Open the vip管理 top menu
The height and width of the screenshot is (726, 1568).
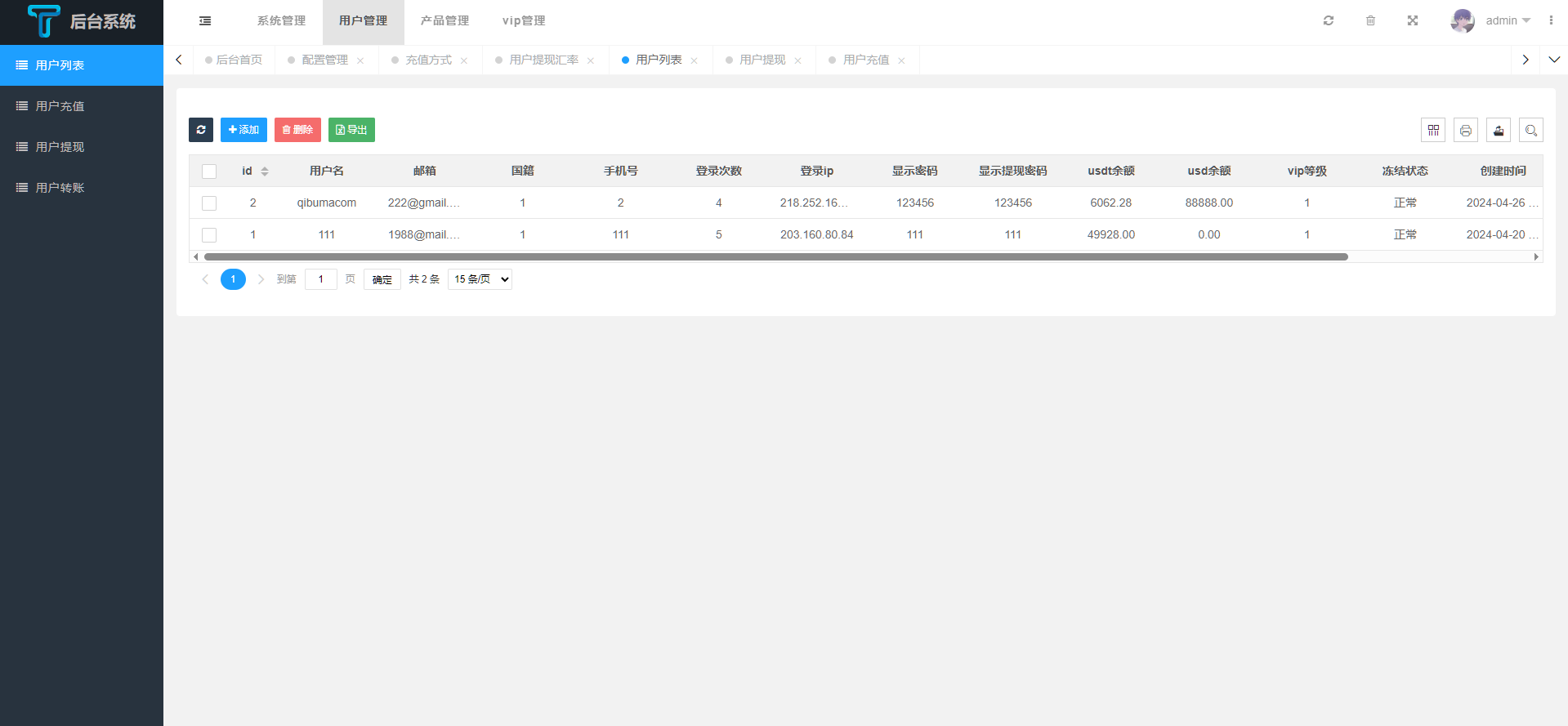524,21
